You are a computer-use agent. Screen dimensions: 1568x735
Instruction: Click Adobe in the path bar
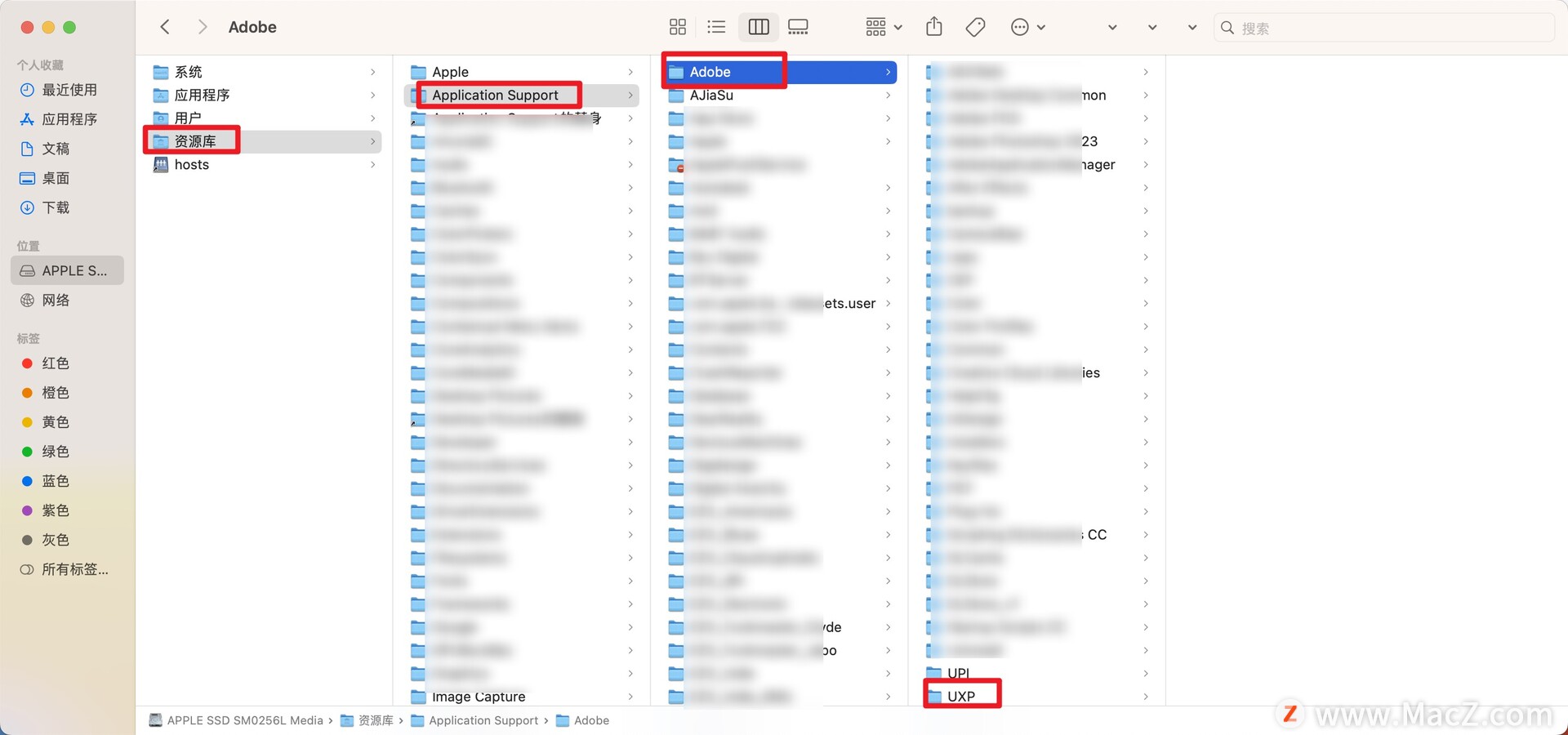(582, 720)
